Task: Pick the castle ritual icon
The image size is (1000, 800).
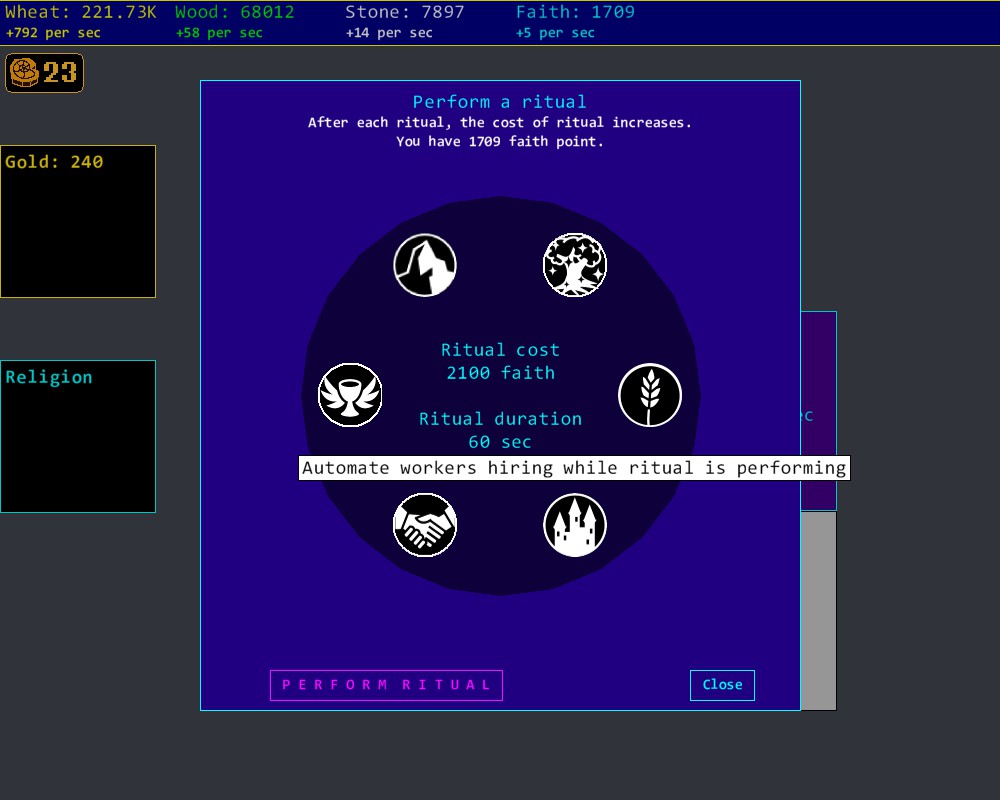Action: [x=575, y=525]
